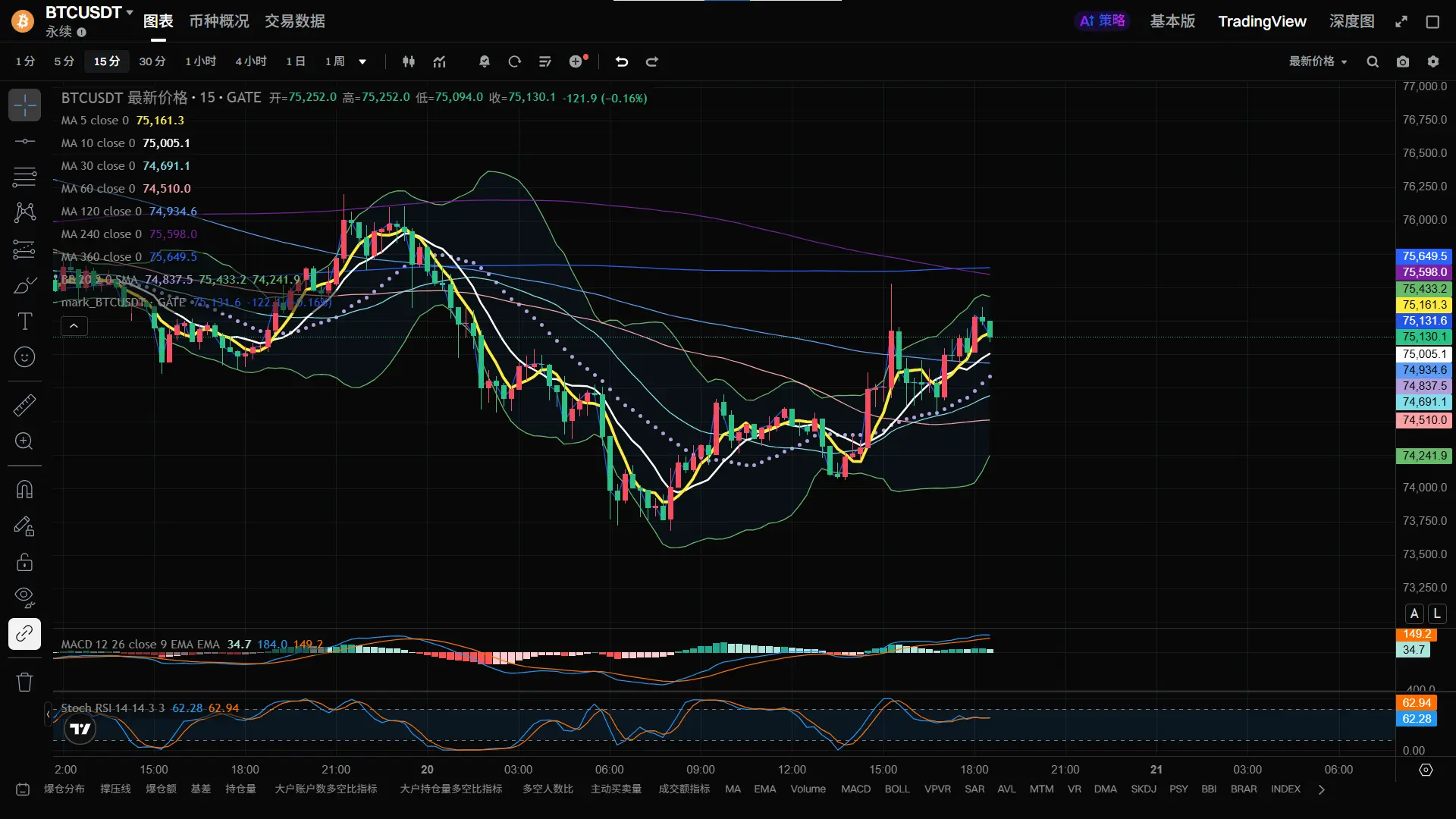The width and height of the screenshot is (1456, 819).
Task: Open the ruler measure tool
Action: (24, 405)
